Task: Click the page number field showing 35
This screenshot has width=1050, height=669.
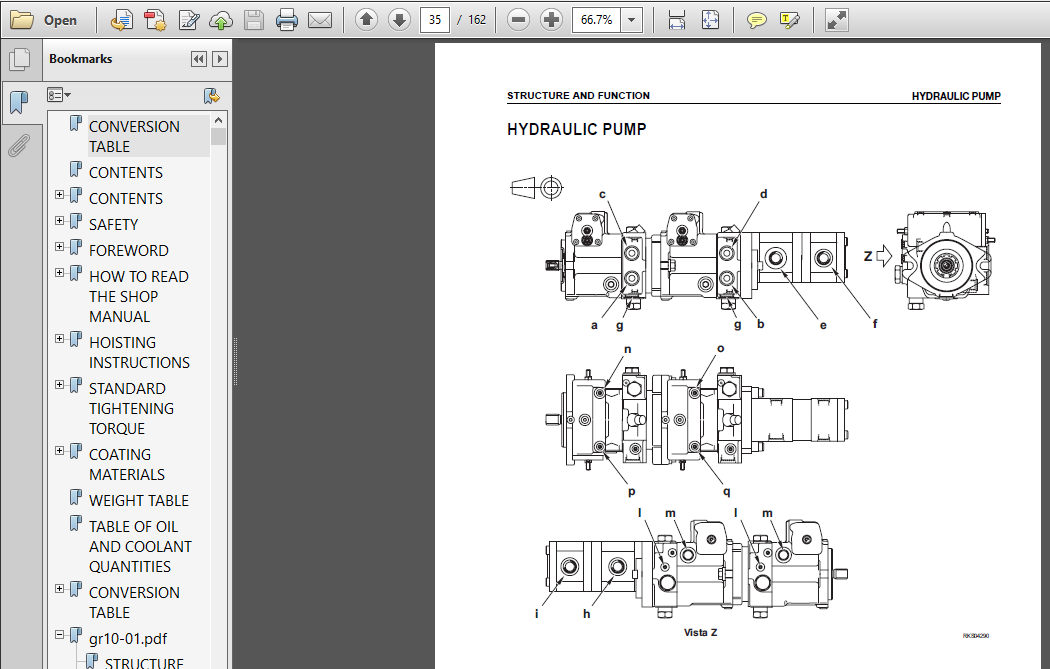Action: (435, 19)
